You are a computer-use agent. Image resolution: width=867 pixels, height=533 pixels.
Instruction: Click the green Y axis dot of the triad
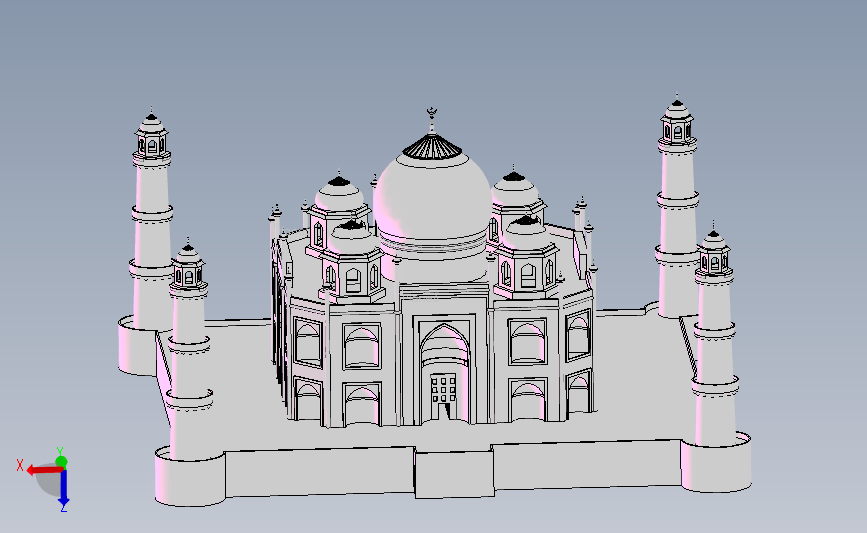(61, 462)
